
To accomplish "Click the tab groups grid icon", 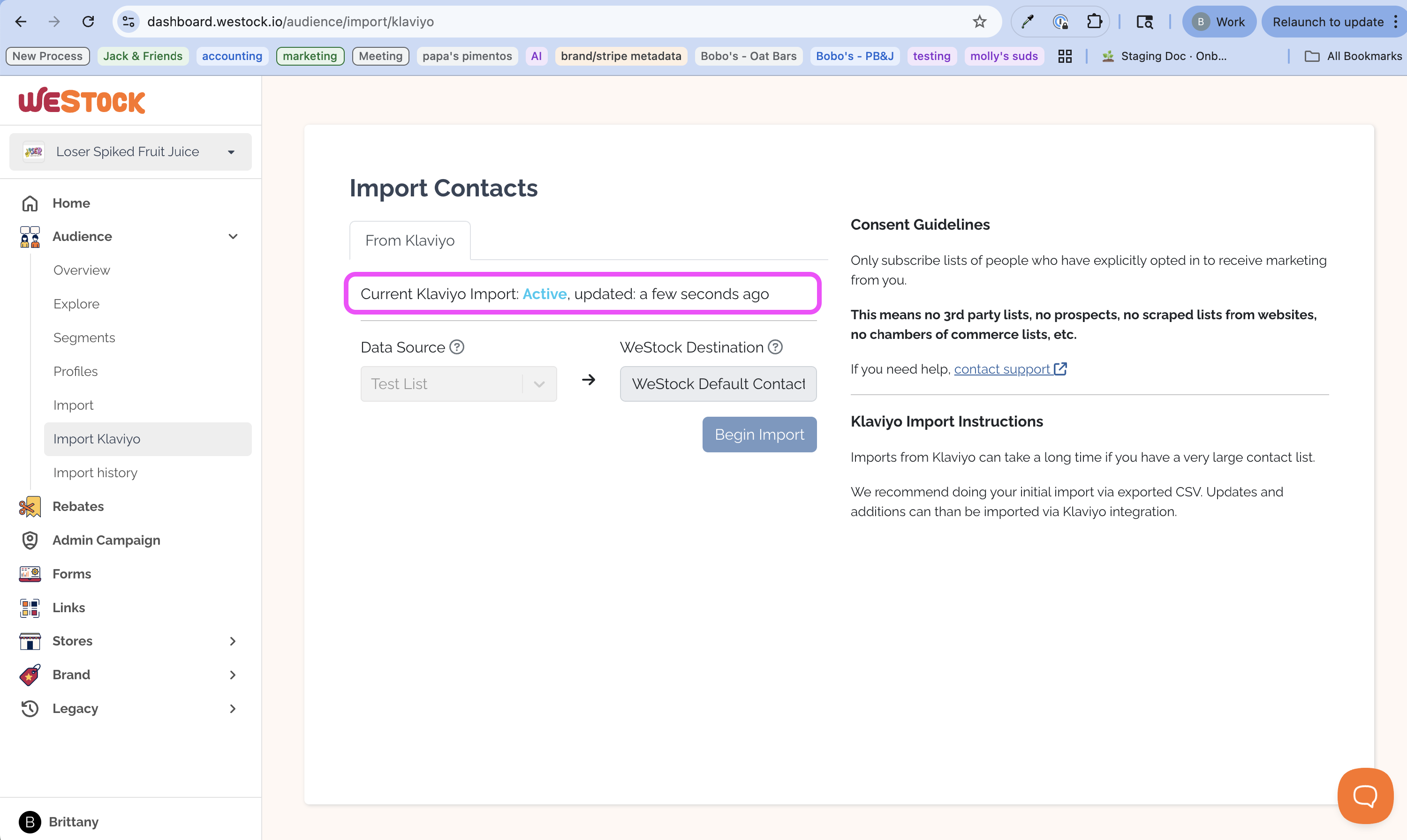I will [x=1065, y=56].
